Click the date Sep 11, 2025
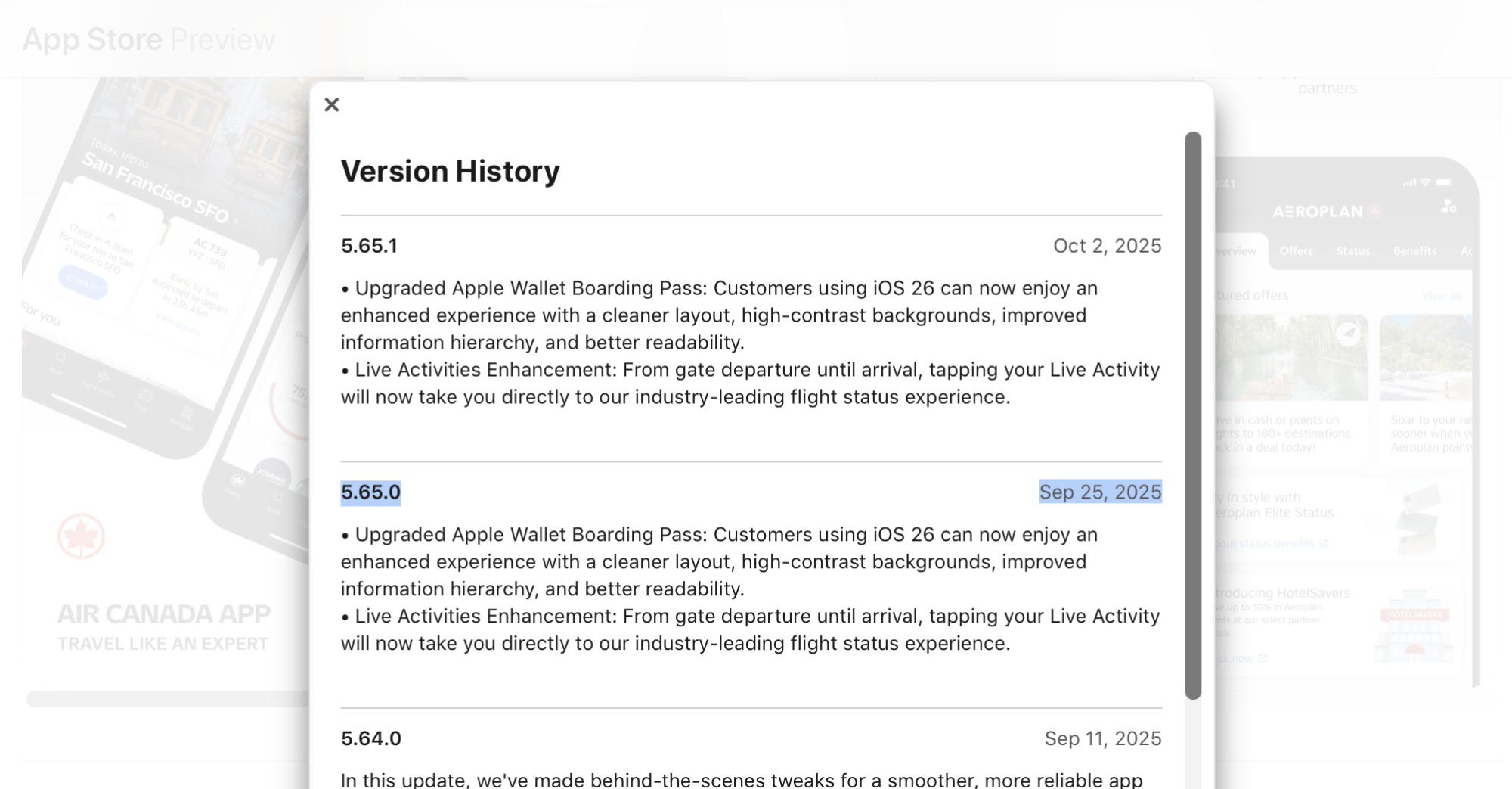 click(x=1103, y=738)
